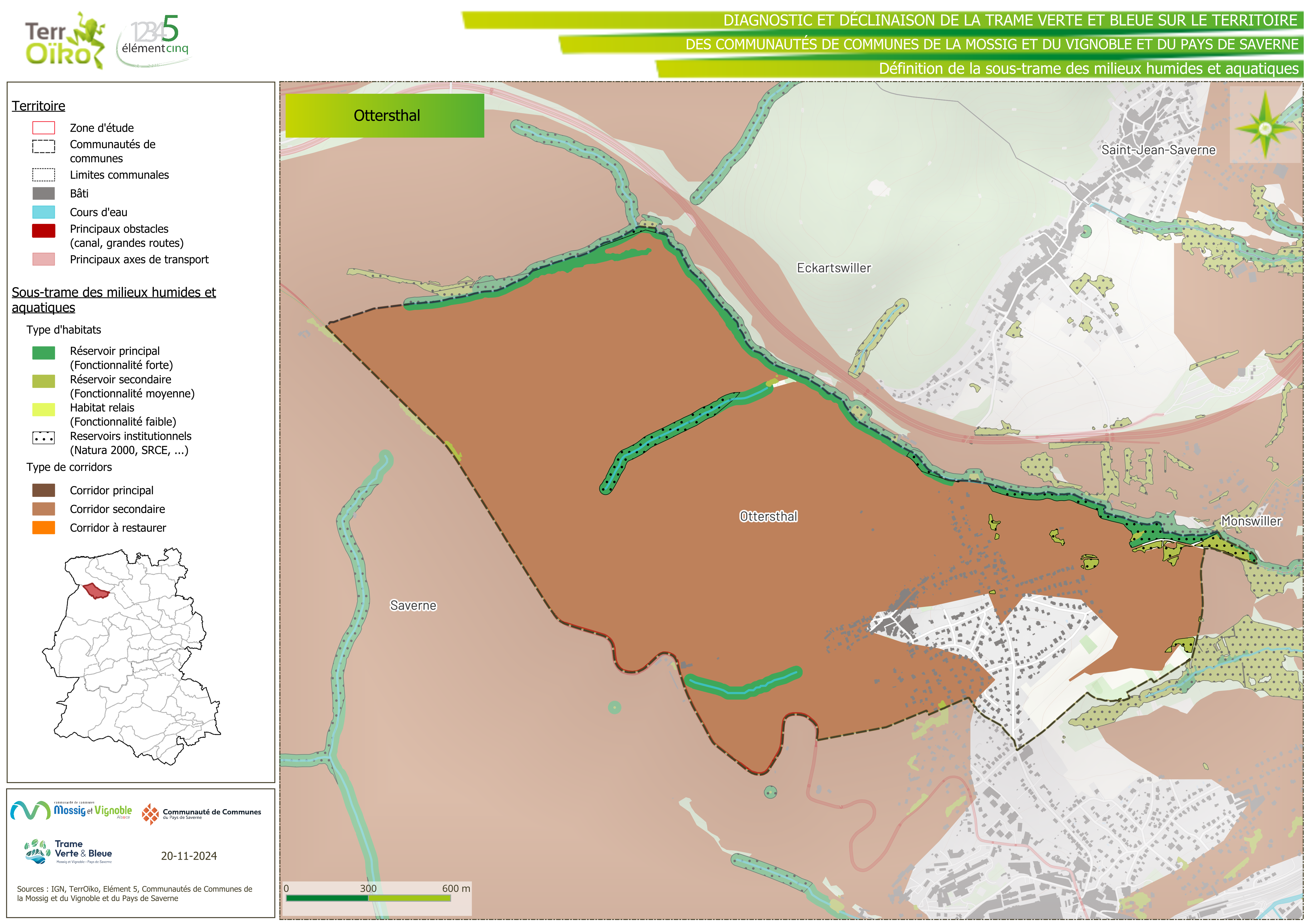This screenshot has height=924, width=1307.
Task: Click the Cours d'eau blue swatch
Action: tap(44, 212)
